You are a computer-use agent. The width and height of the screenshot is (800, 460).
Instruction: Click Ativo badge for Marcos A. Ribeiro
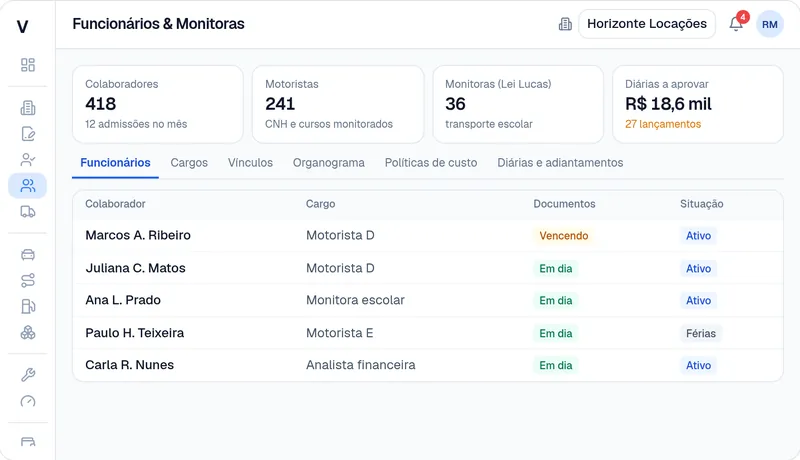[x=698, y=236]
